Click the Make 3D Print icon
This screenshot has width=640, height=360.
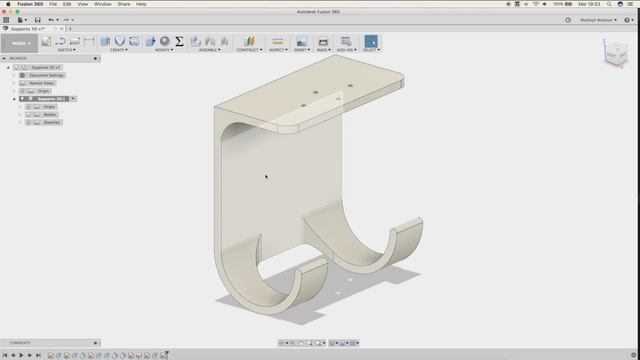[323, 41]
